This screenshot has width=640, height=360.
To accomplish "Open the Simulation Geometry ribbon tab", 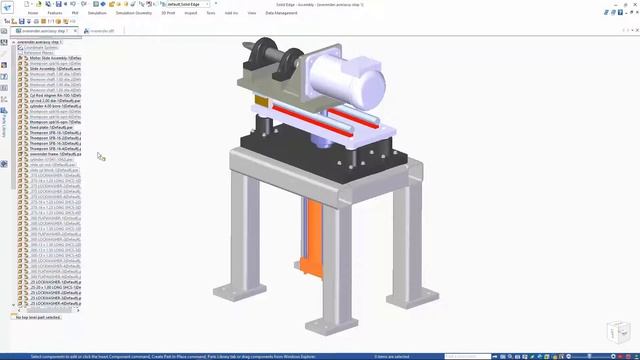I will pos(133,13).
